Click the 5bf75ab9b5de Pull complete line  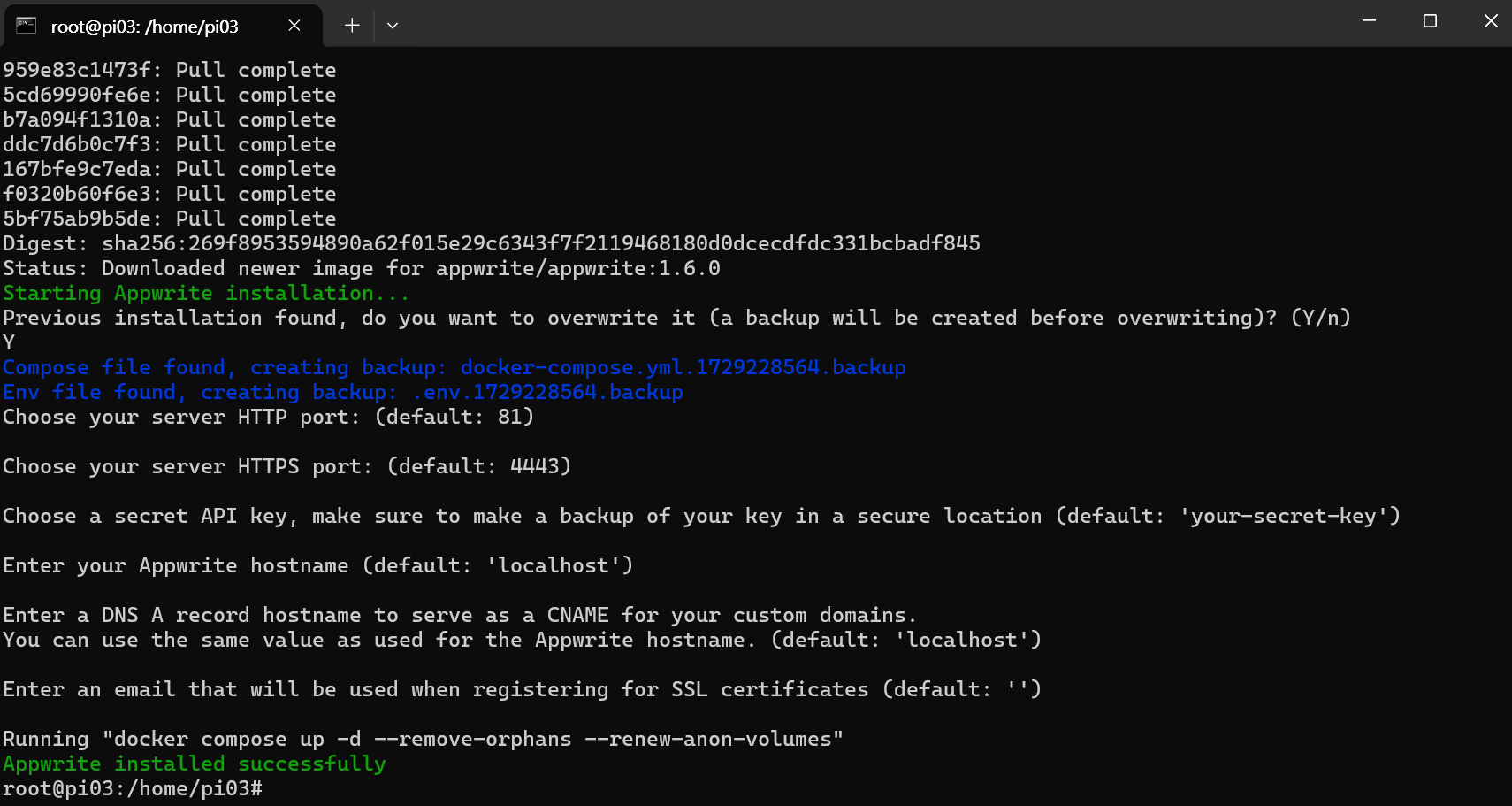click(x=170, y=219)
